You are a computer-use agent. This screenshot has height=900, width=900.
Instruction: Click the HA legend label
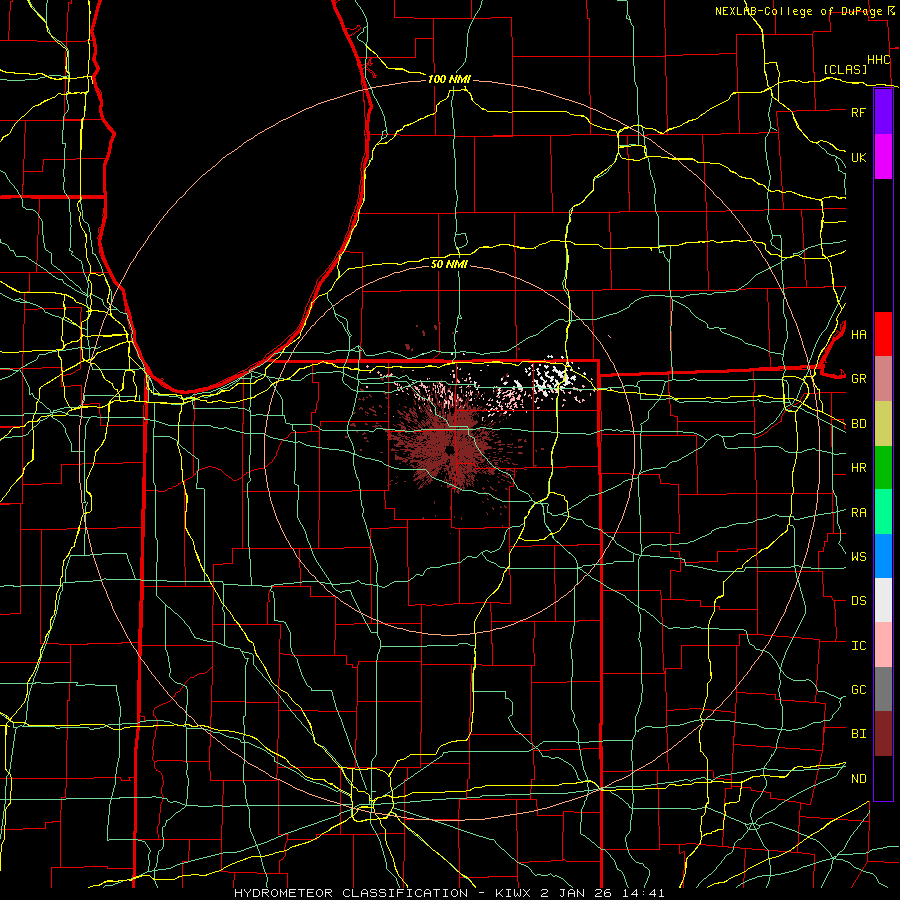coord(858,334)
